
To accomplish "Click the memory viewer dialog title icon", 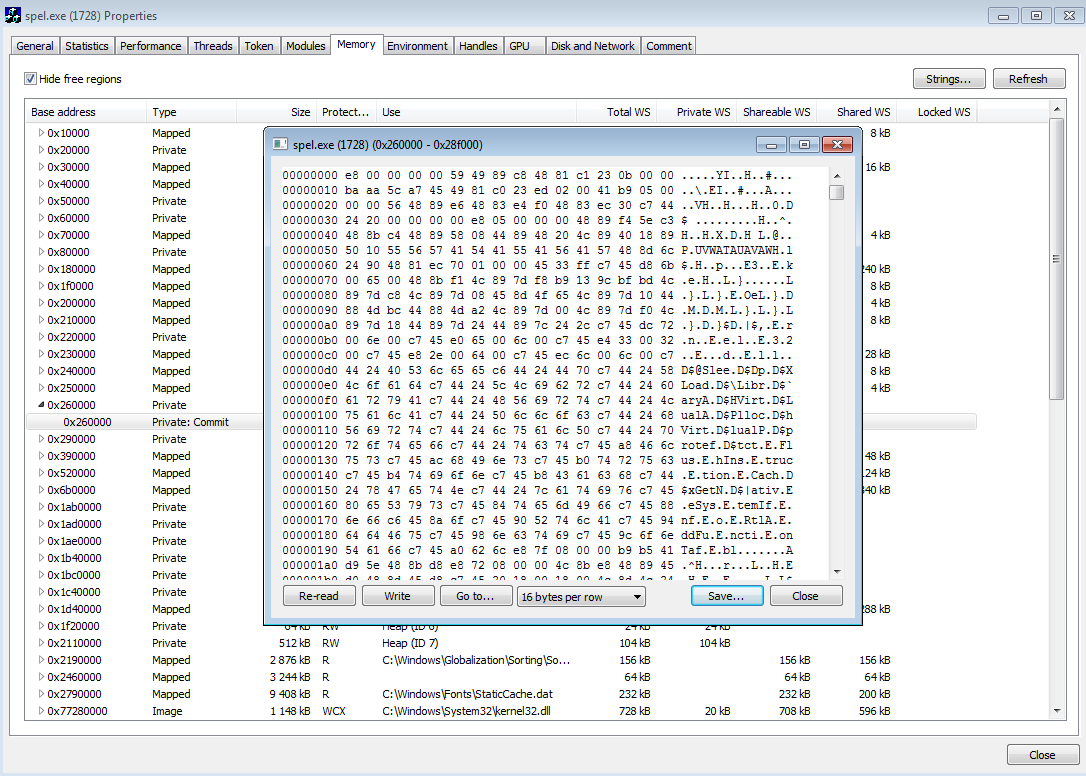I will 280,144.
